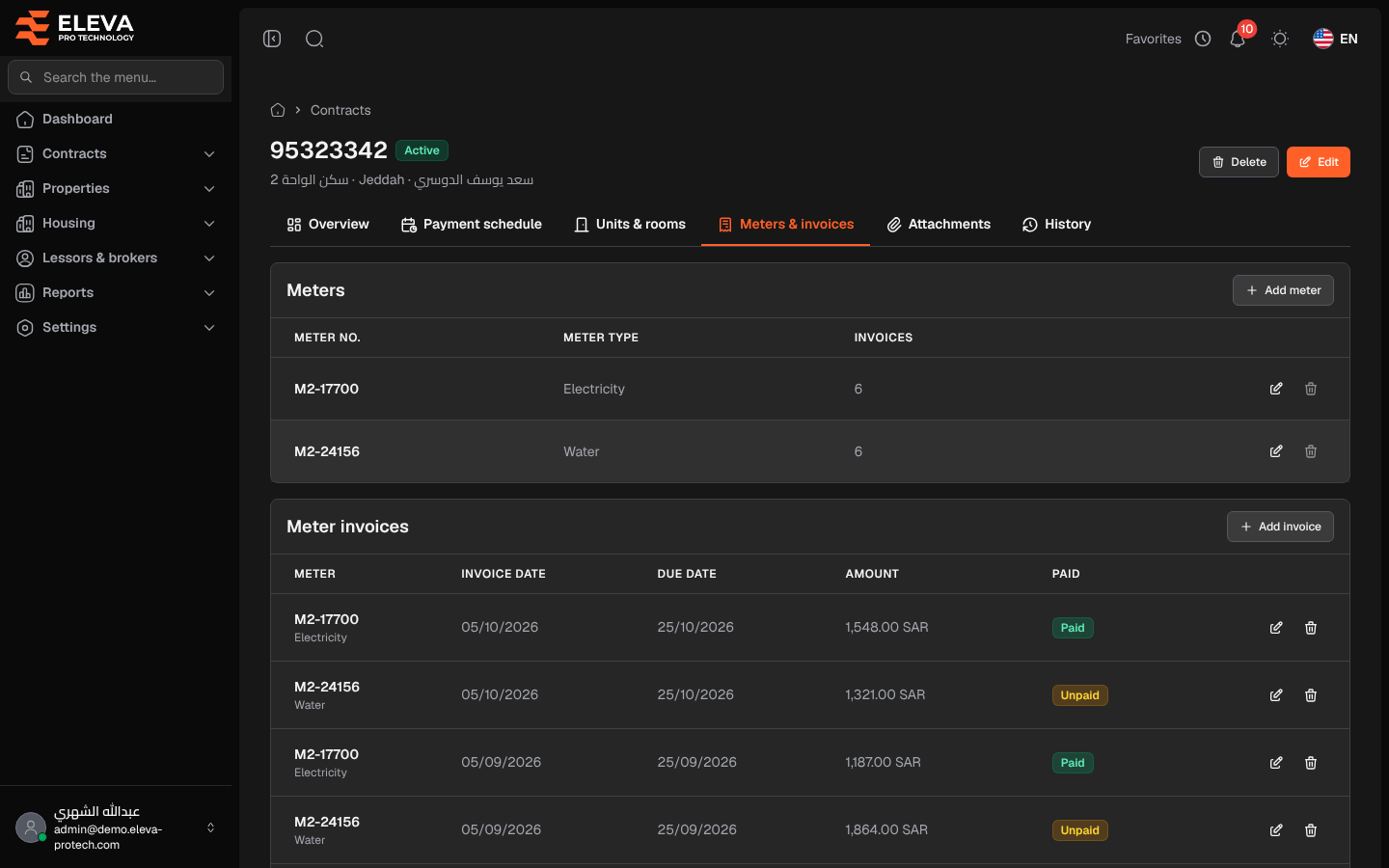Screen dimensions: 1389x868
Task: Click the Add invoice button
Action: (x=1280, y=527)
